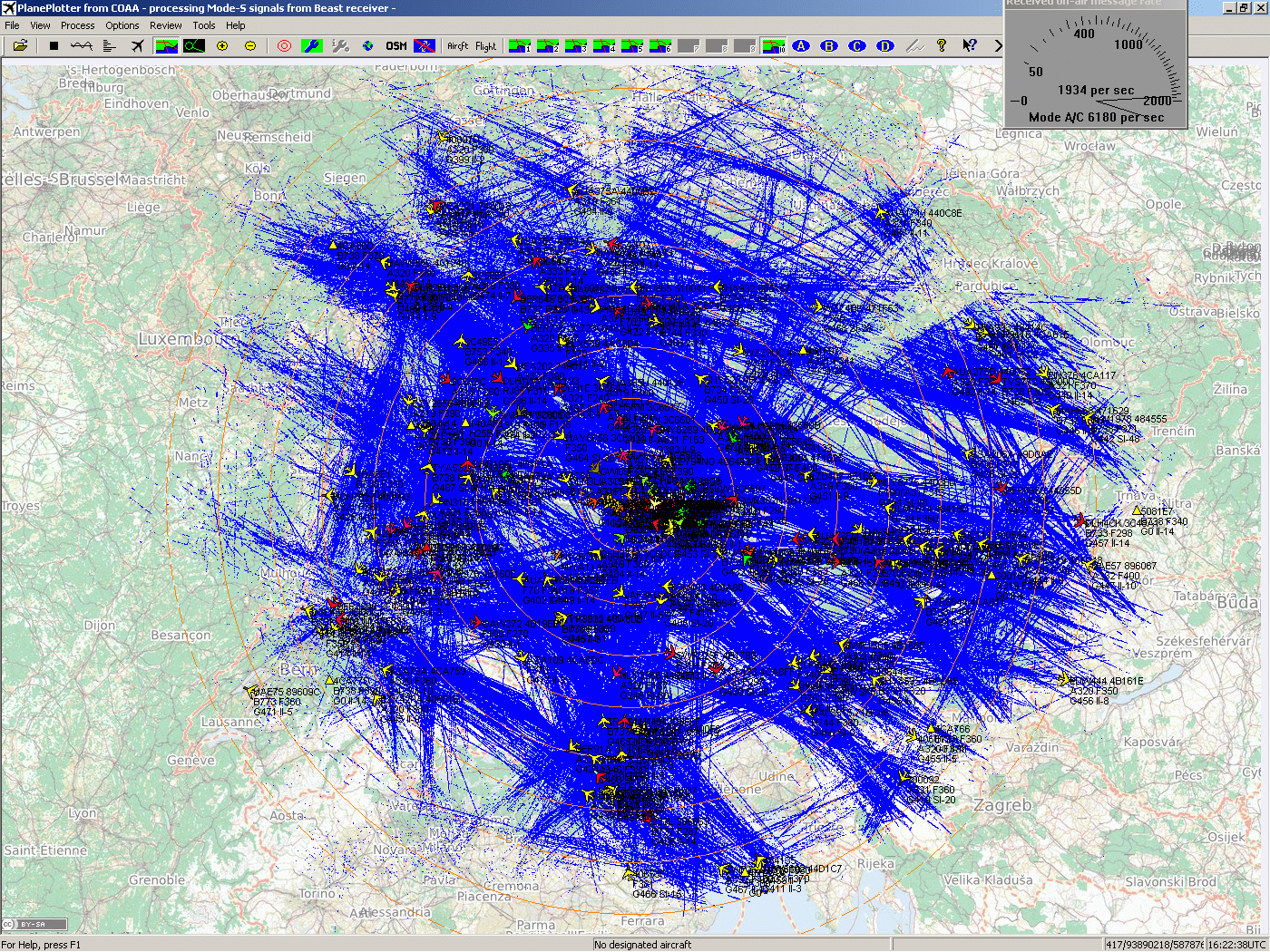Activate user button B
Screen dimensions: 1270x952
829,45
